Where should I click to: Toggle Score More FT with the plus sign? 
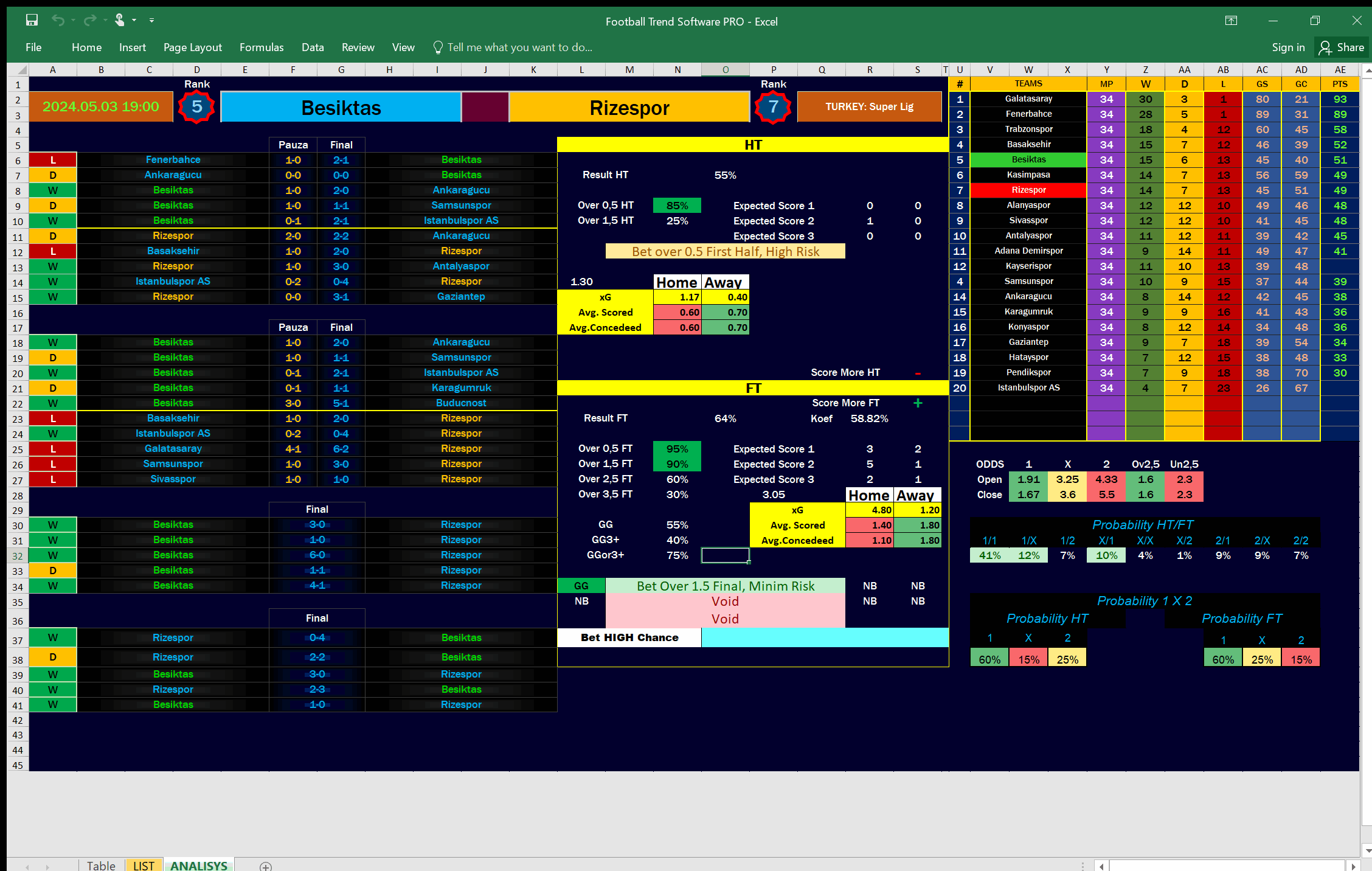click(x=918, y=403)
